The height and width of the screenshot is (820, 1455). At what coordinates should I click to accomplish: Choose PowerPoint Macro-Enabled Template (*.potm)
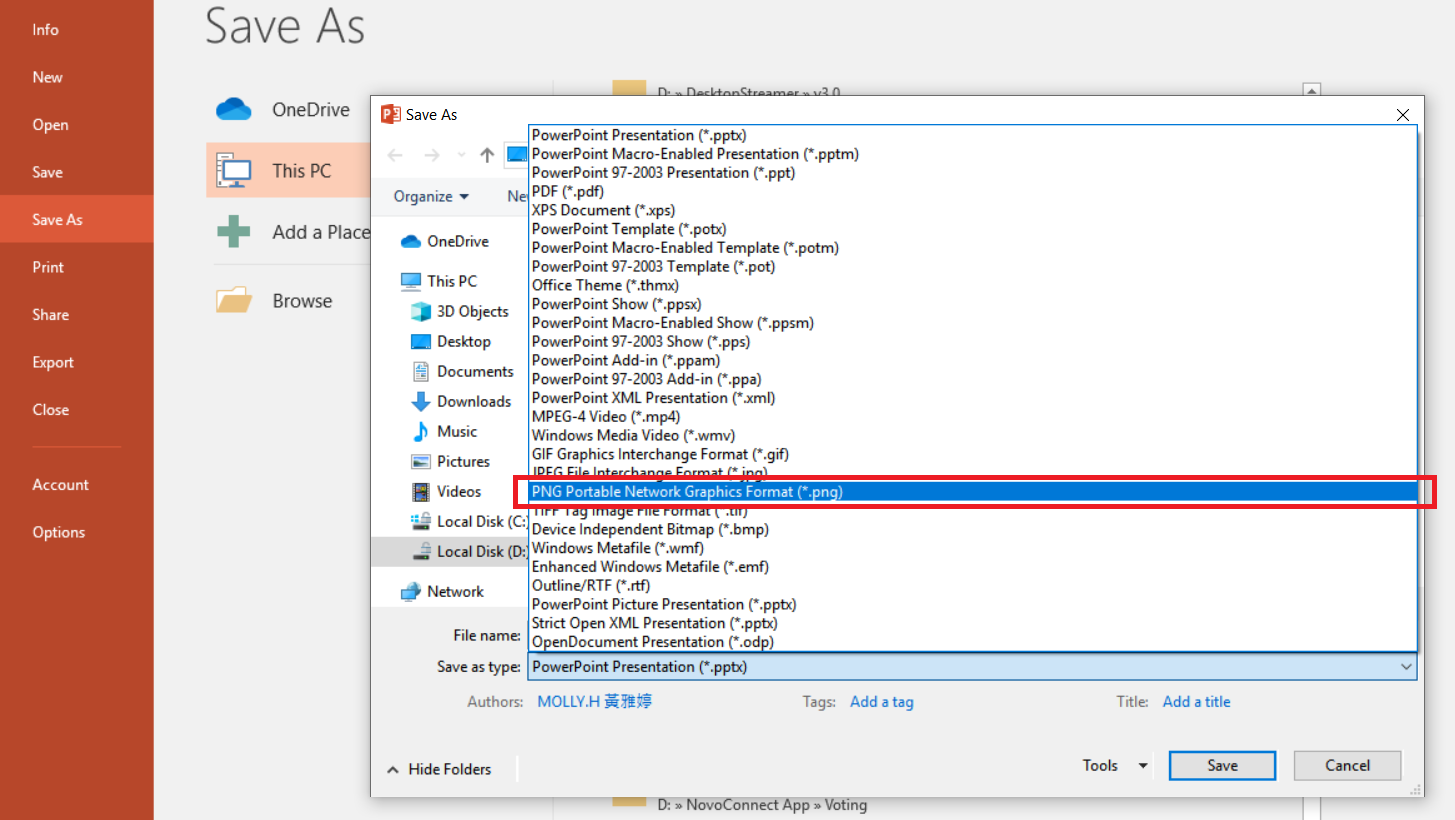[x=972, y=247]
